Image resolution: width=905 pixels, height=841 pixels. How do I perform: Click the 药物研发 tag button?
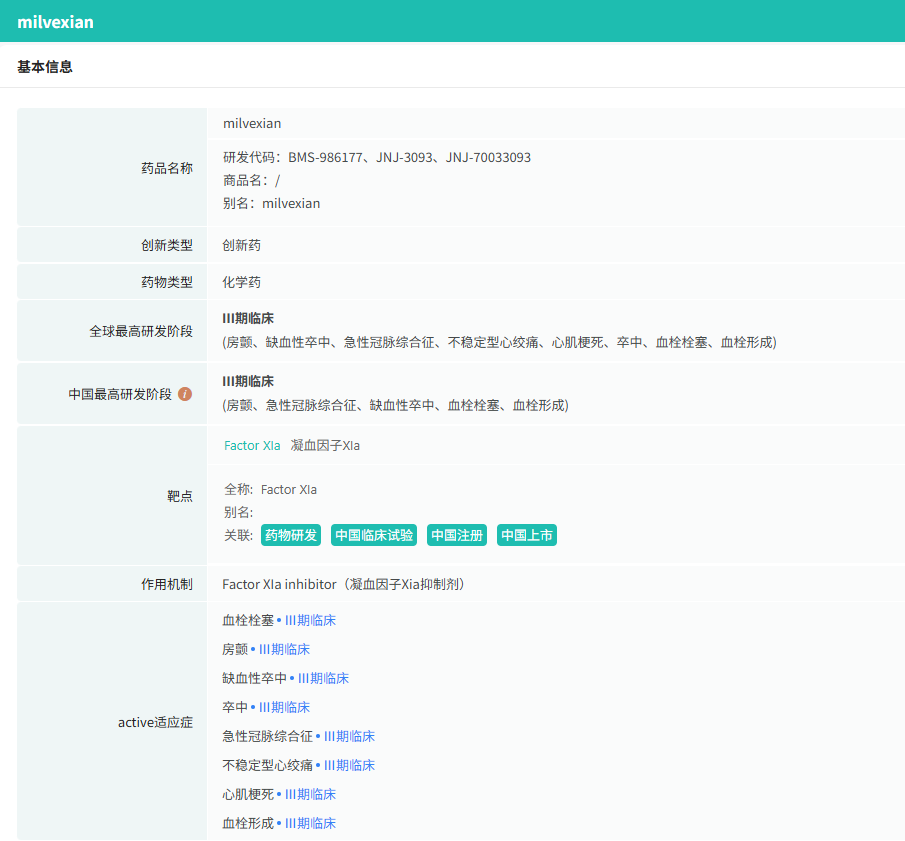tap(291, 535)
